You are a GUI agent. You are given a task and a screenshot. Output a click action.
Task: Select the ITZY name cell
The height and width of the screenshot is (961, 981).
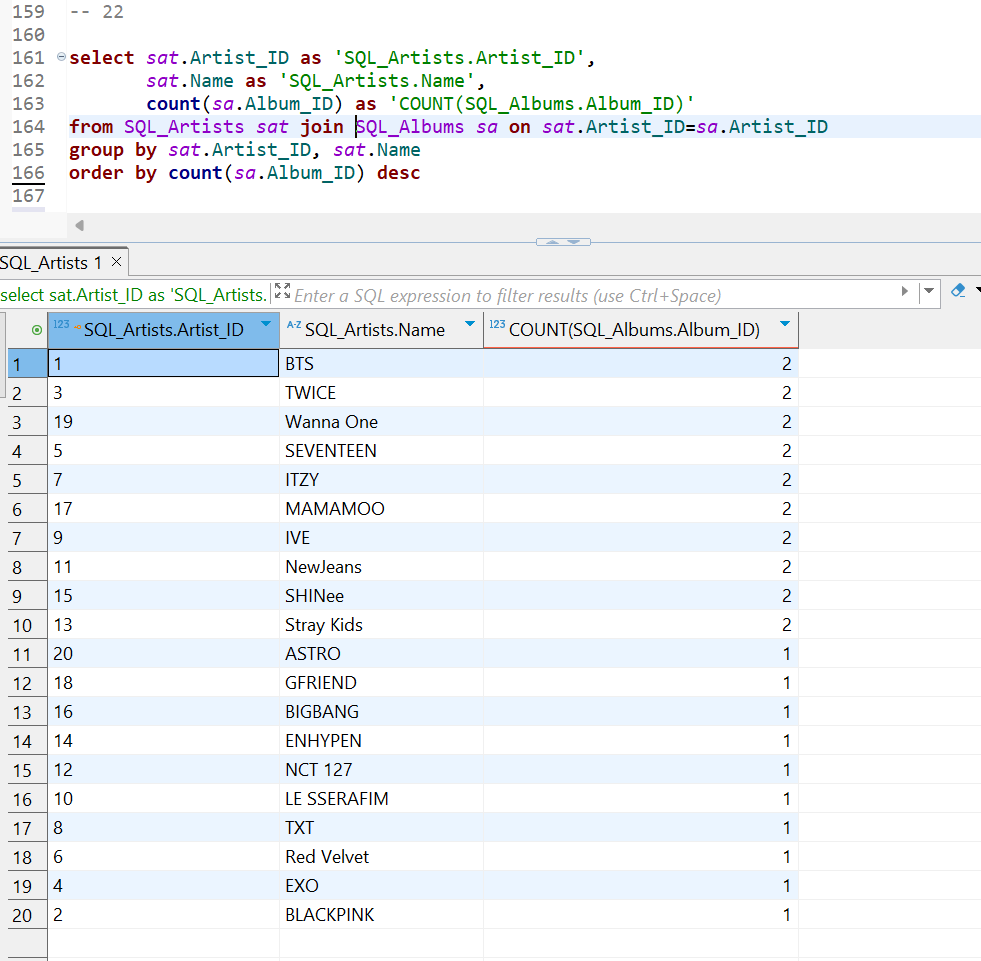[381, 480]
